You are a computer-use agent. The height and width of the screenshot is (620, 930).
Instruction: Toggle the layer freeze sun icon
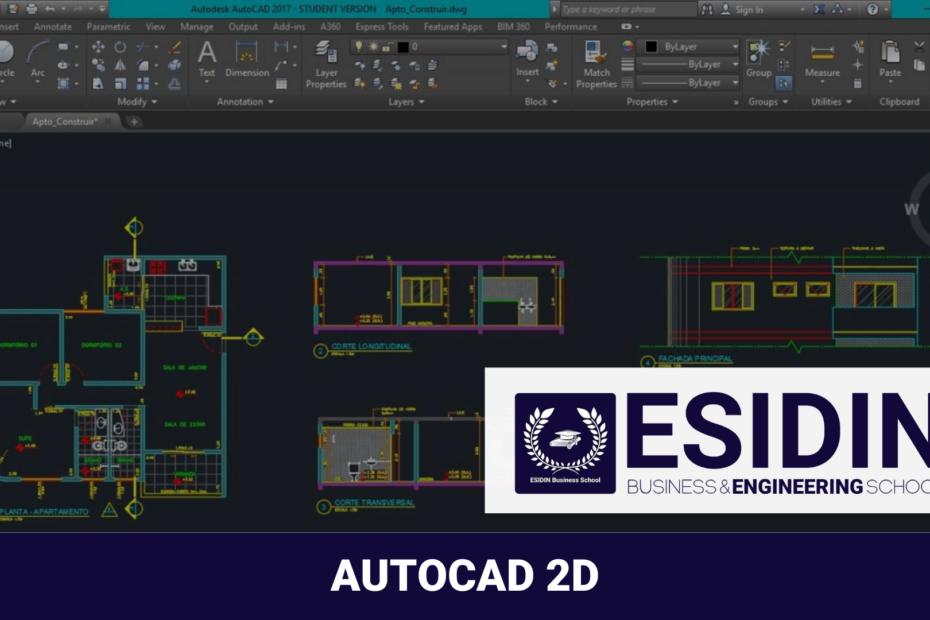click(372, 44)
